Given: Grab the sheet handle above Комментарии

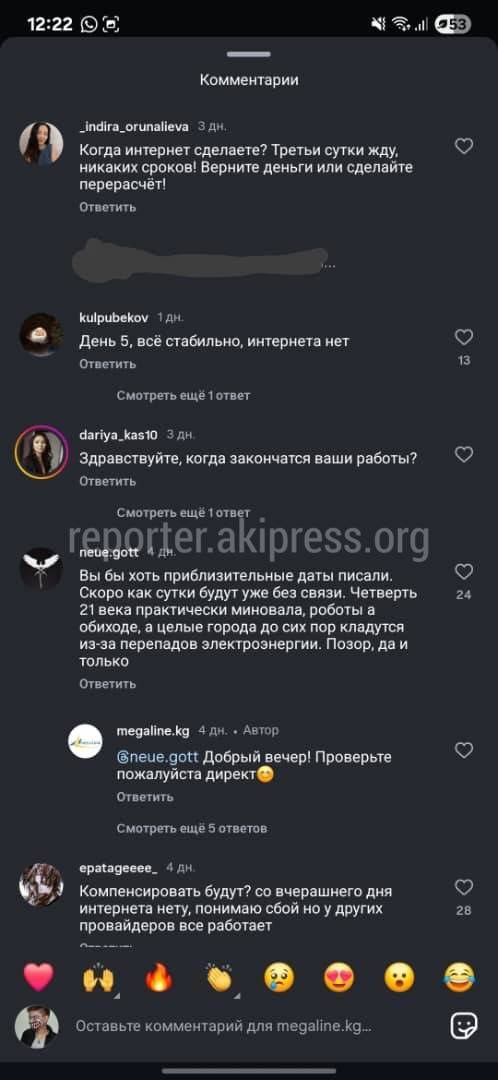Looking at the screenshot, I should [249, 54].
